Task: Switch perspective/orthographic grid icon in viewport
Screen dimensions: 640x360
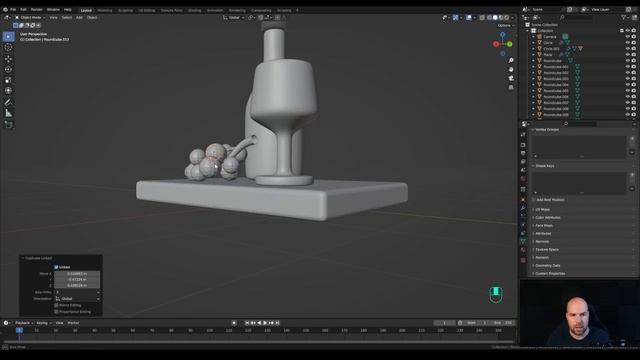Action: (x=511, y=87)
